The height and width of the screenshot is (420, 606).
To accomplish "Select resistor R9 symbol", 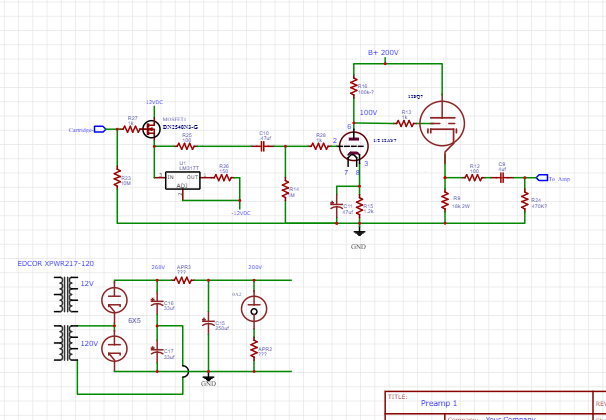I will click(x=445, y=200).
